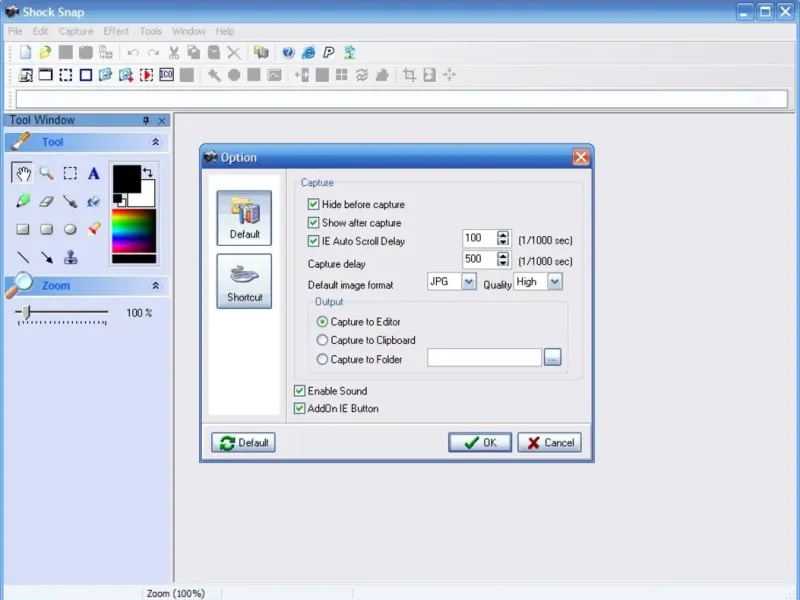Click the Internet Explorer toolbar icon
This screenshot has height=600, width=800.
point(308,52)
